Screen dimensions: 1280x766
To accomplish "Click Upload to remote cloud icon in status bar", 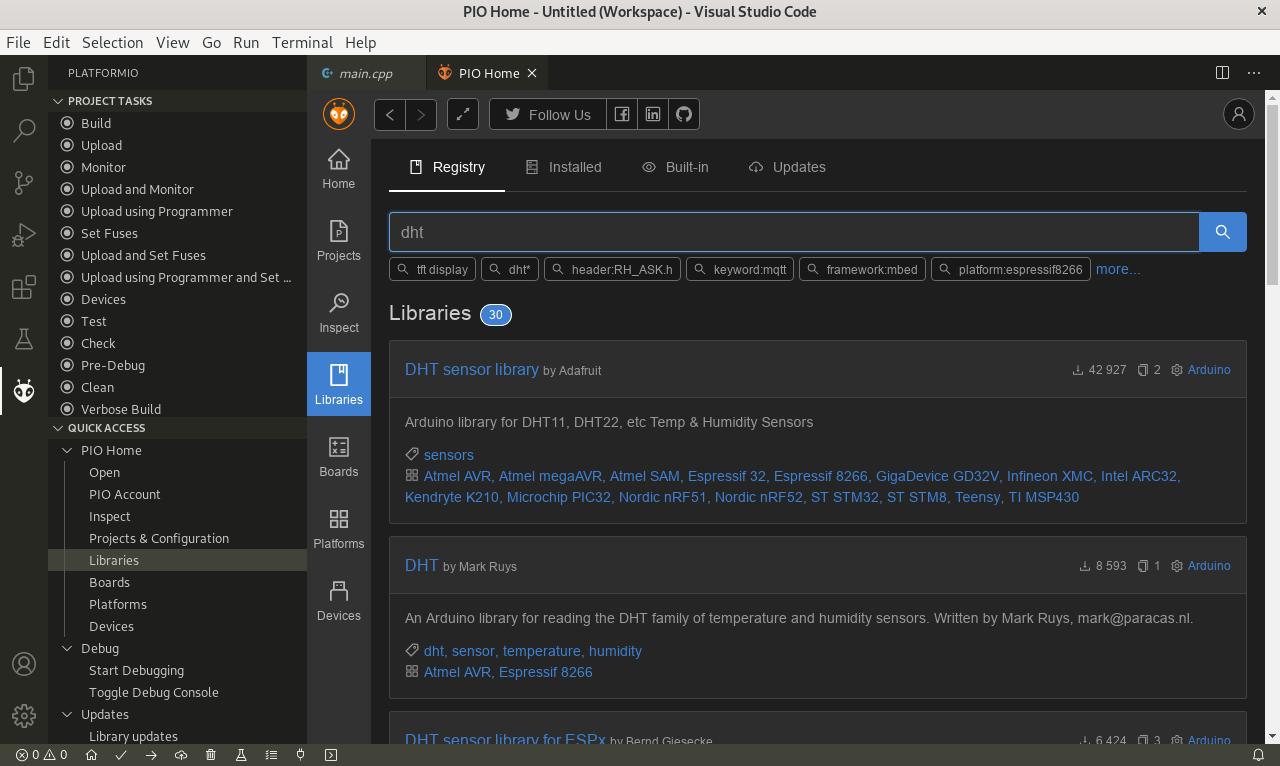I will click(x=181, y=755).
